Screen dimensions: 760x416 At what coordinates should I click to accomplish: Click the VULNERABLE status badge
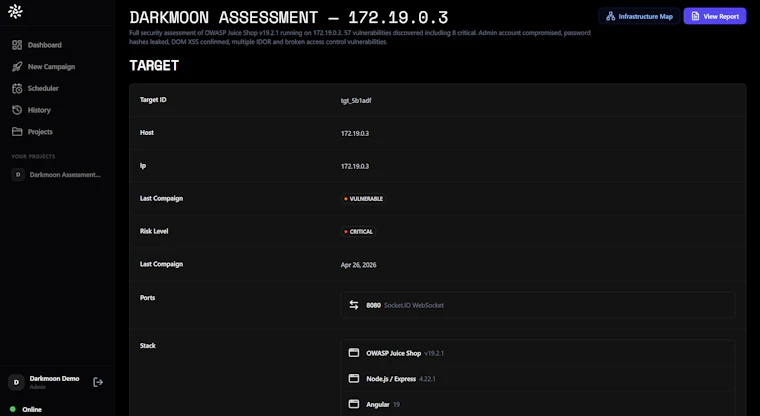[x=363, y=199]
